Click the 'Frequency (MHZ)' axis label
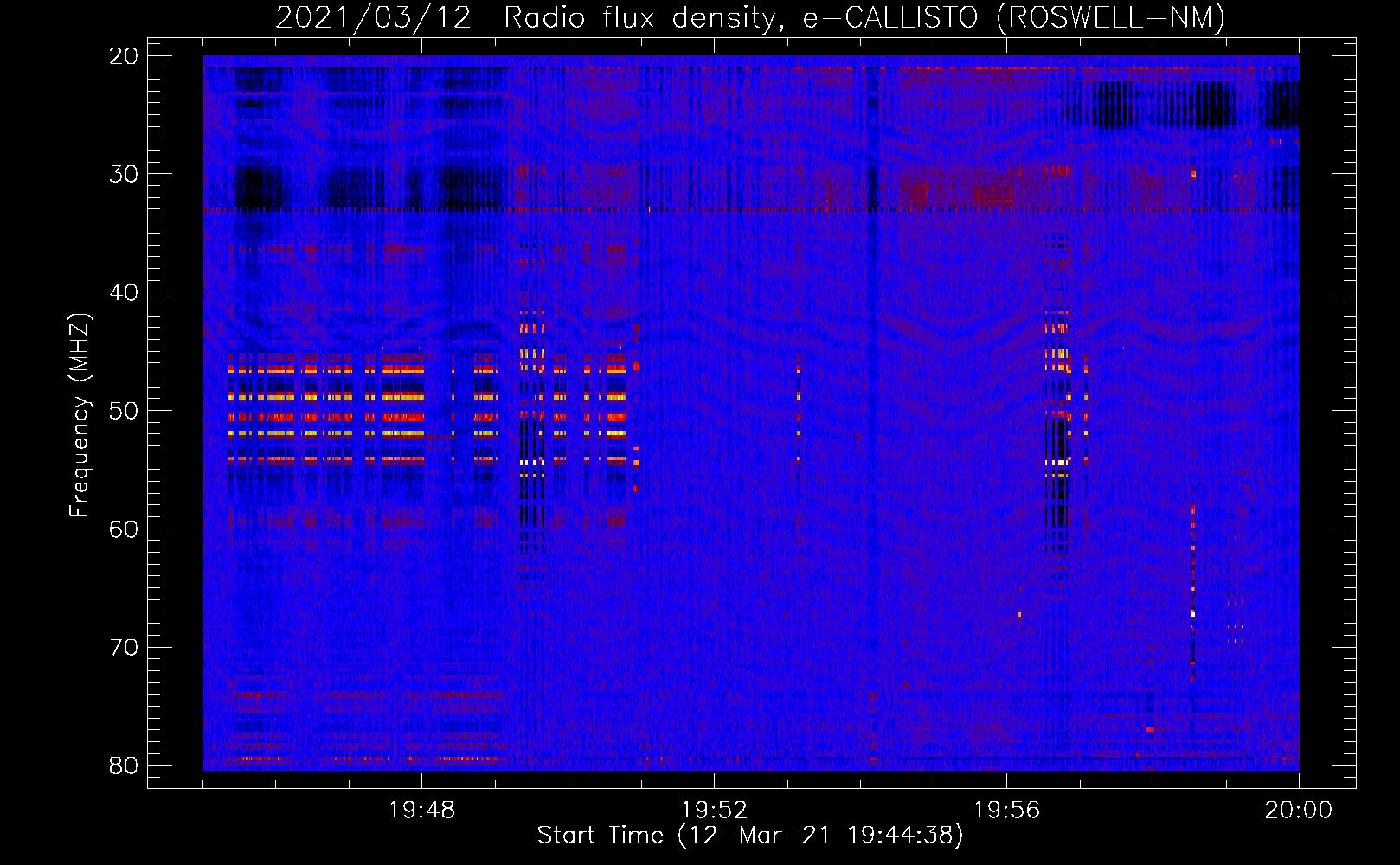 79,415
